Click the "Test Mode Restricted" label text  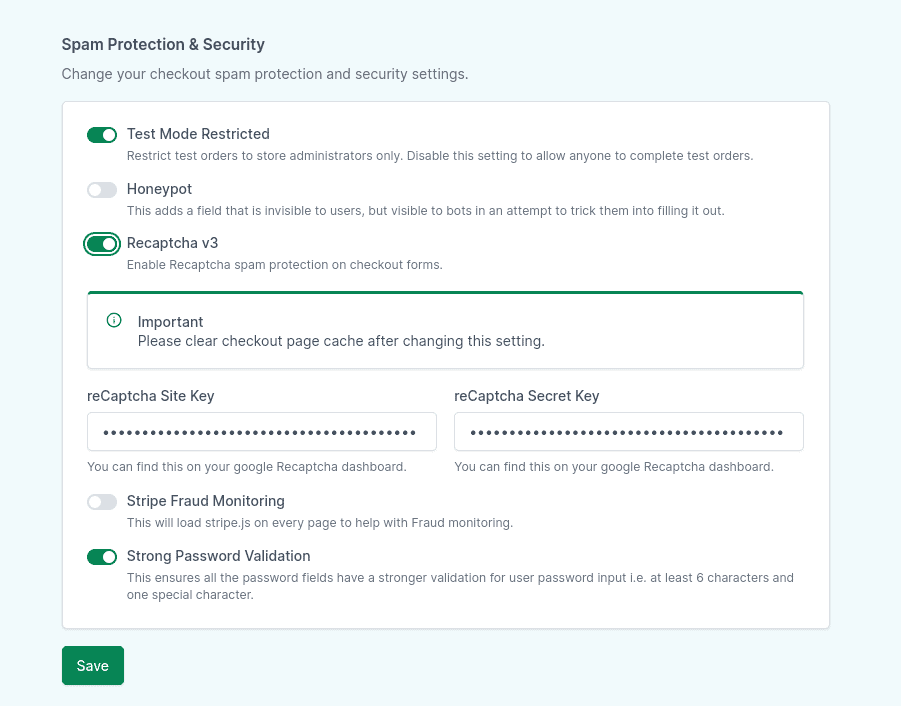coord(198,134)
